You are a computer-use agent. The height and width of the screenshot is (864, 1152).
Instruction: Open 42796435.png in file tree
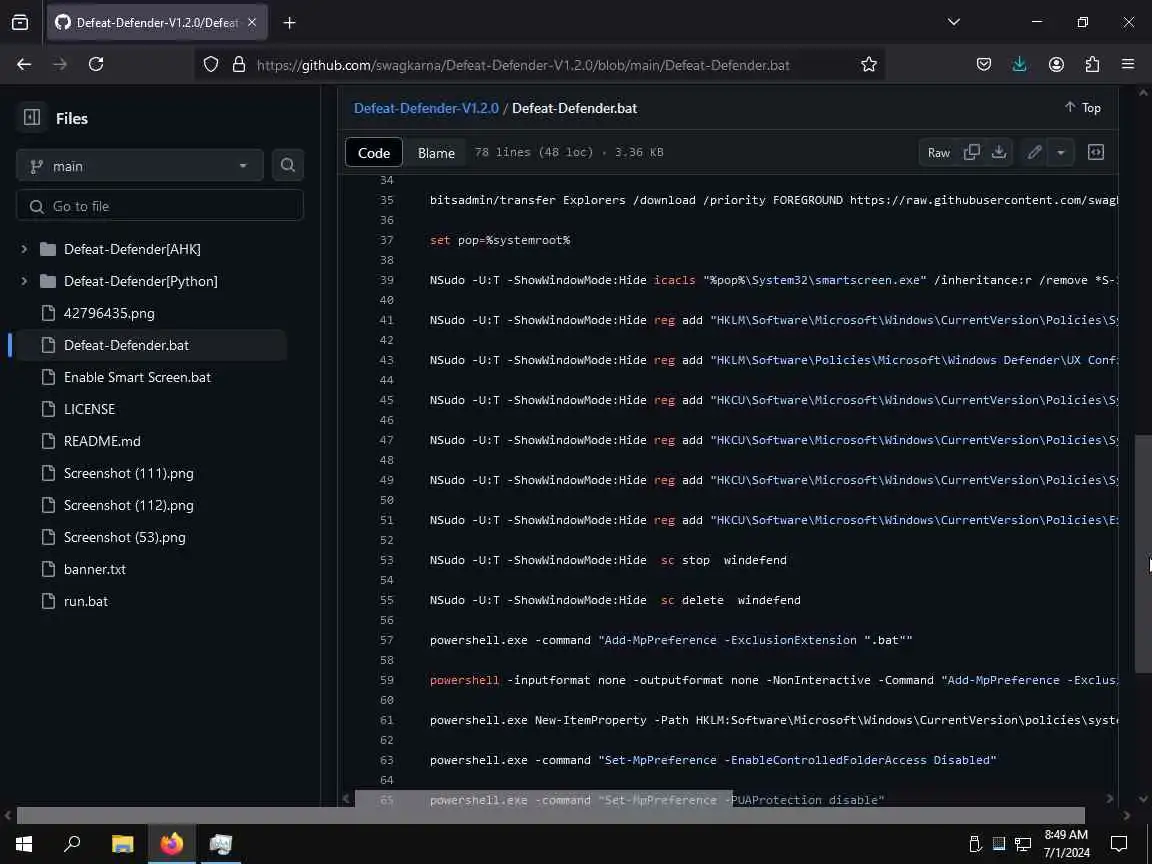(109, 313)
